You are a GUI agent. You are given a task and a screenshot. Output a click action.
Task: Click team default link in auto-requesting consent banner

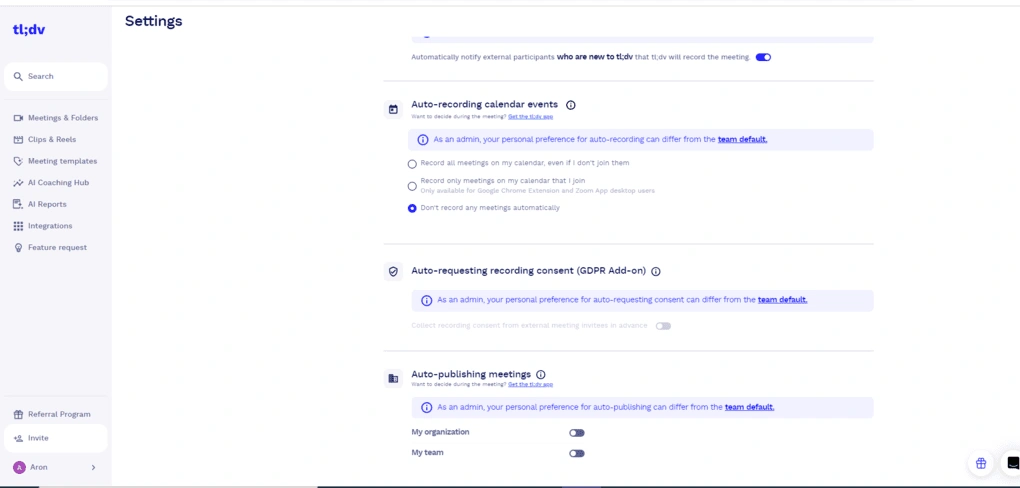783,300
